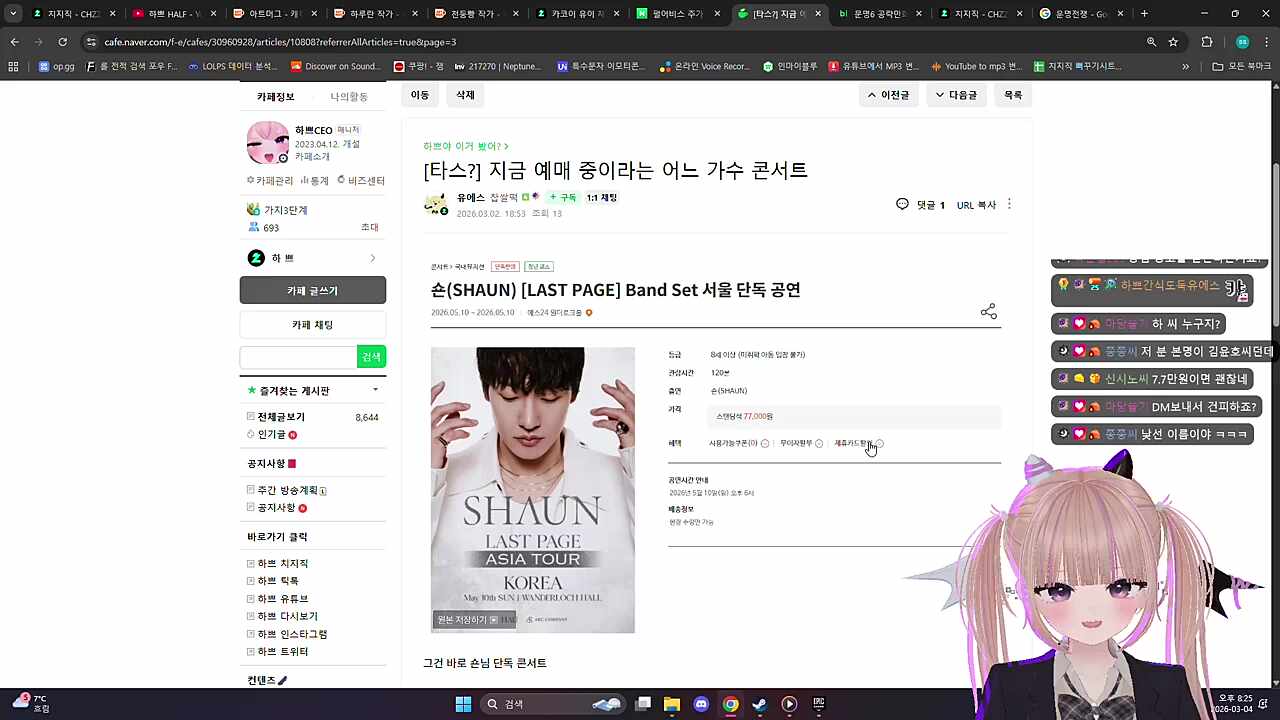Click the share icon on the concert post

tap(988, 311)
